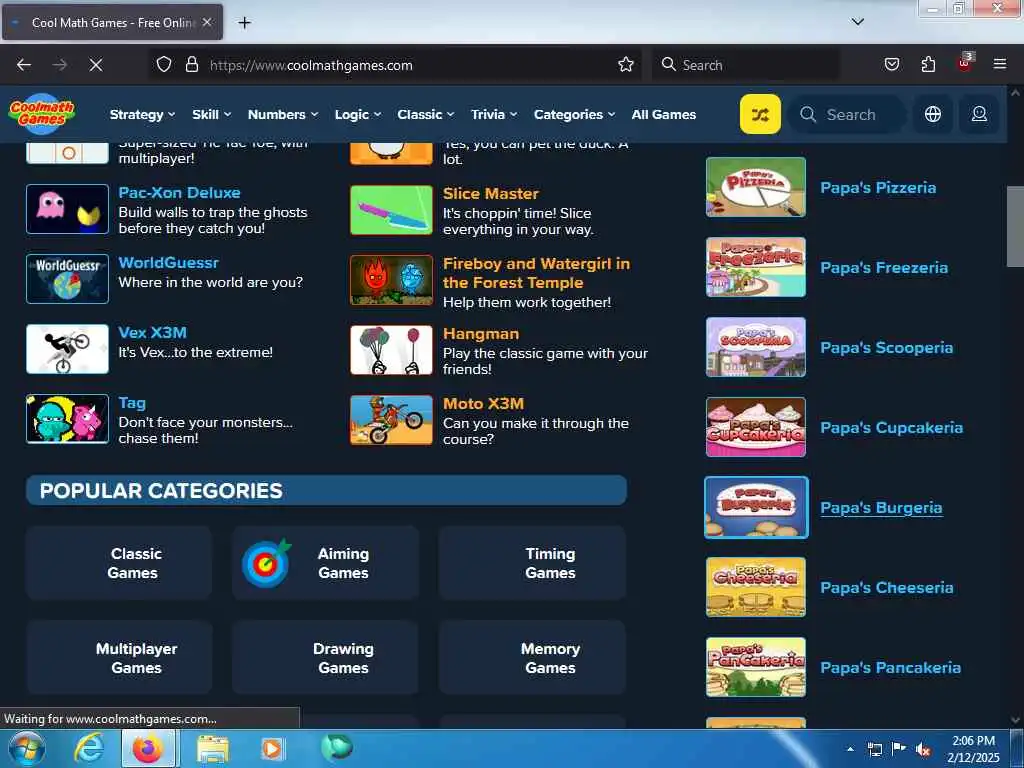Open Papa's Cupcakeria link
The image size is (1024, 768).
pyautogui.click(x=891, y=428)
